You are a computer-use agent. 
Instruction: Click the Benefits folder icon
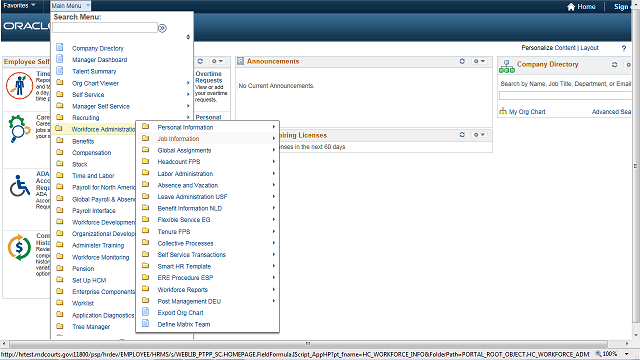coord(60,140)
